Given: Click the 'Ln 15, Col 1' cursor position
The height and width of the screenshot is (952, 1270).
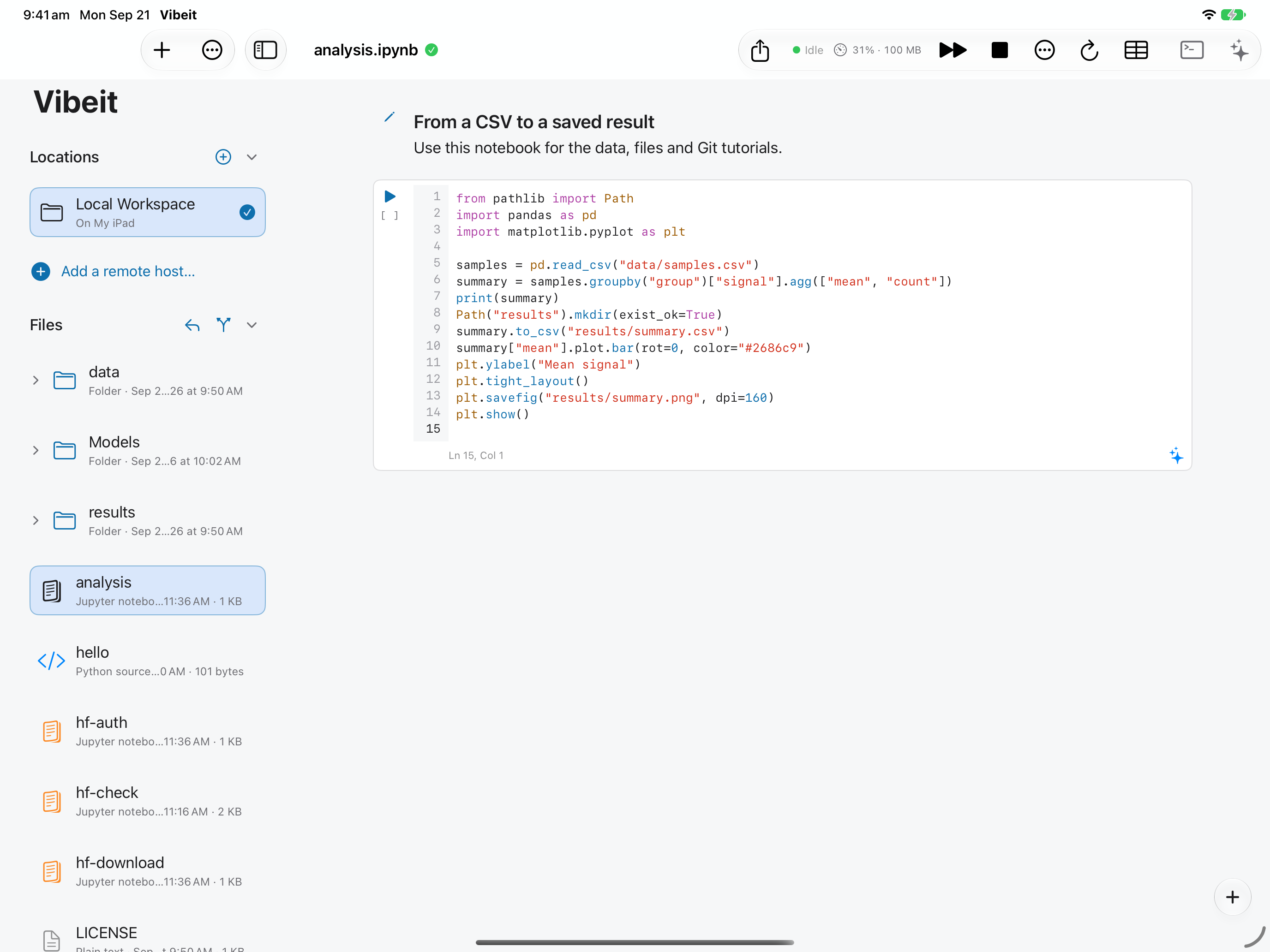Looking at the screenshot, I should tap(476, 455).
